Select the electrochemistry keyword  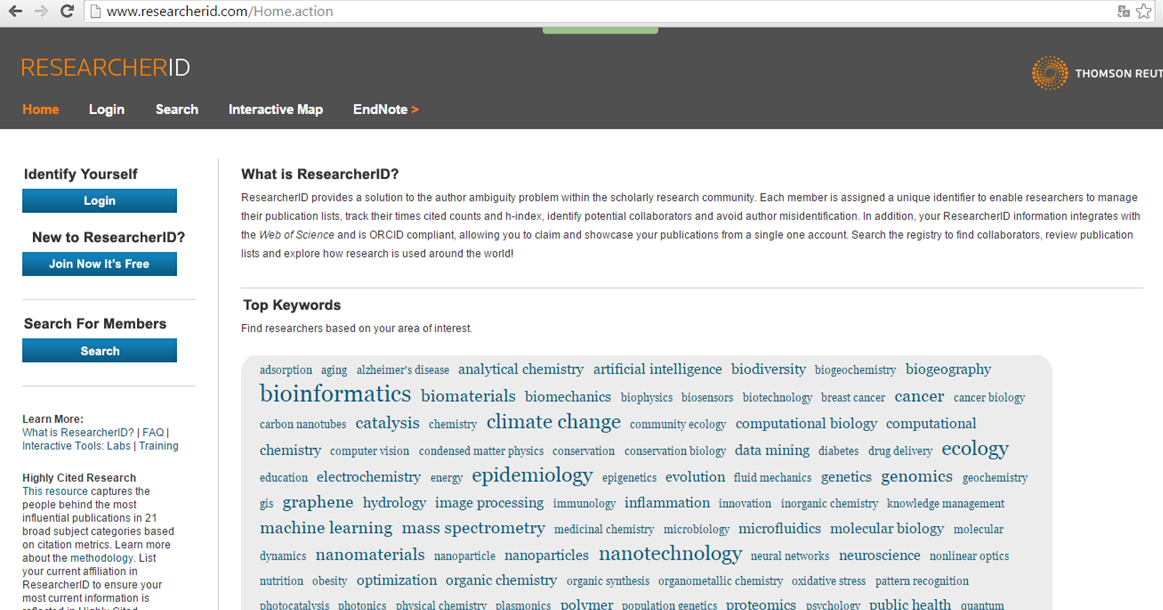click(x=369, y=476)
